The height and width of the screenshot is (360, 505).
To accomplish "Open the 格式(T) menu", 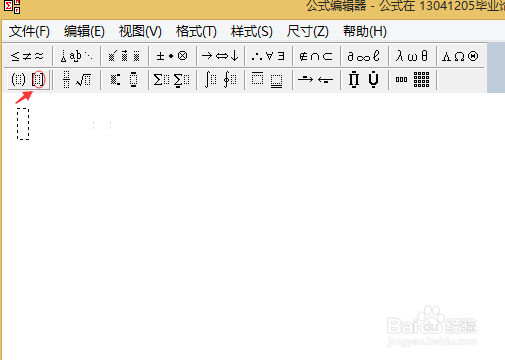I will coord(196,32).
